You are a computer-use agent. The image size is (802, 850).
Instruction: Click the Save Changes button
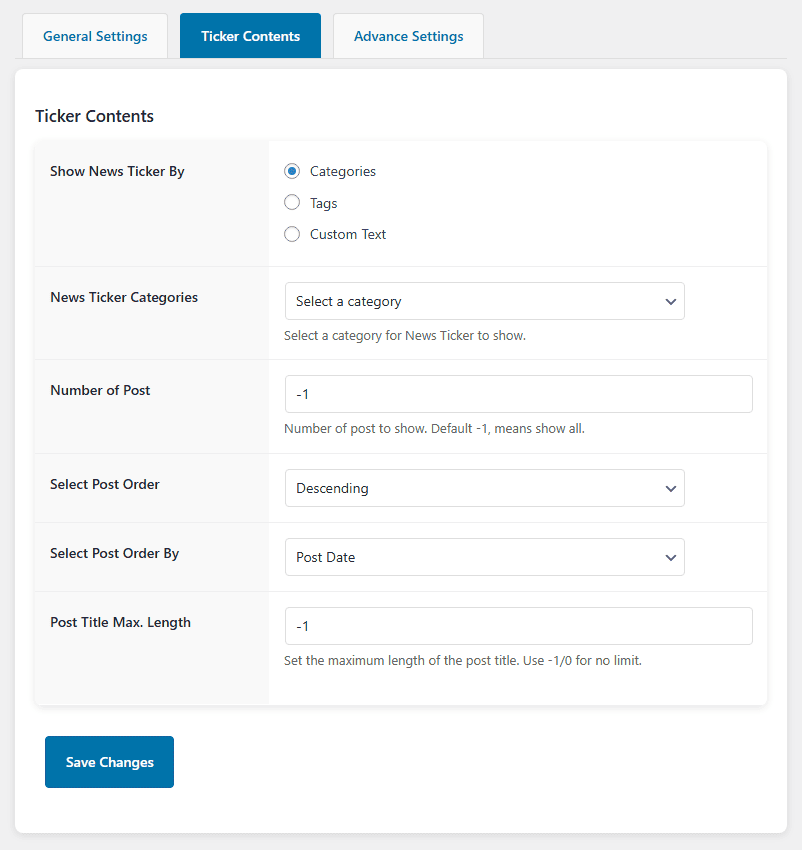(109, 762)
